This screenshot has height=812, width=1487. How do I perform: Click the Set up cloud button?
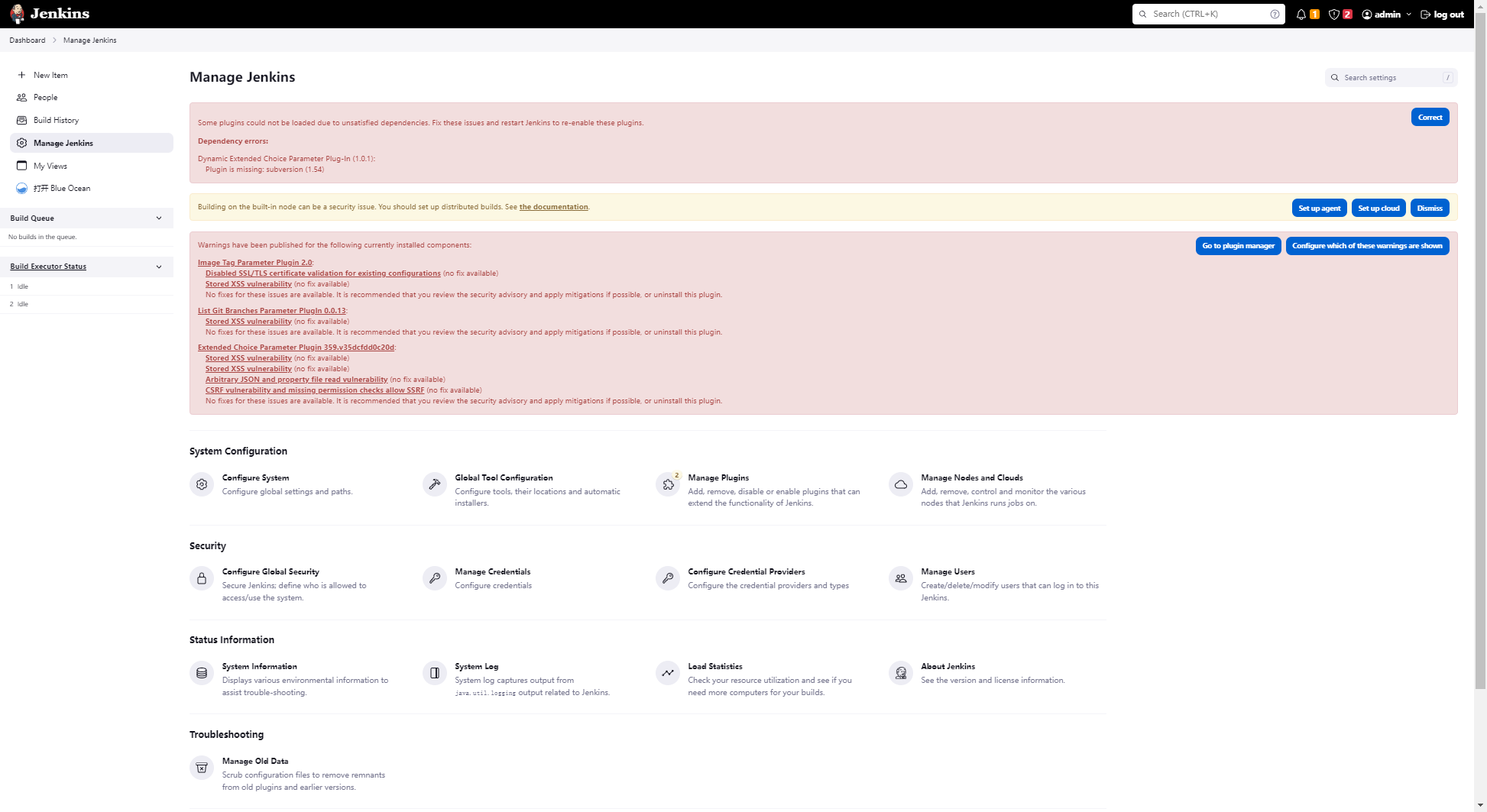click(1378, 208)
